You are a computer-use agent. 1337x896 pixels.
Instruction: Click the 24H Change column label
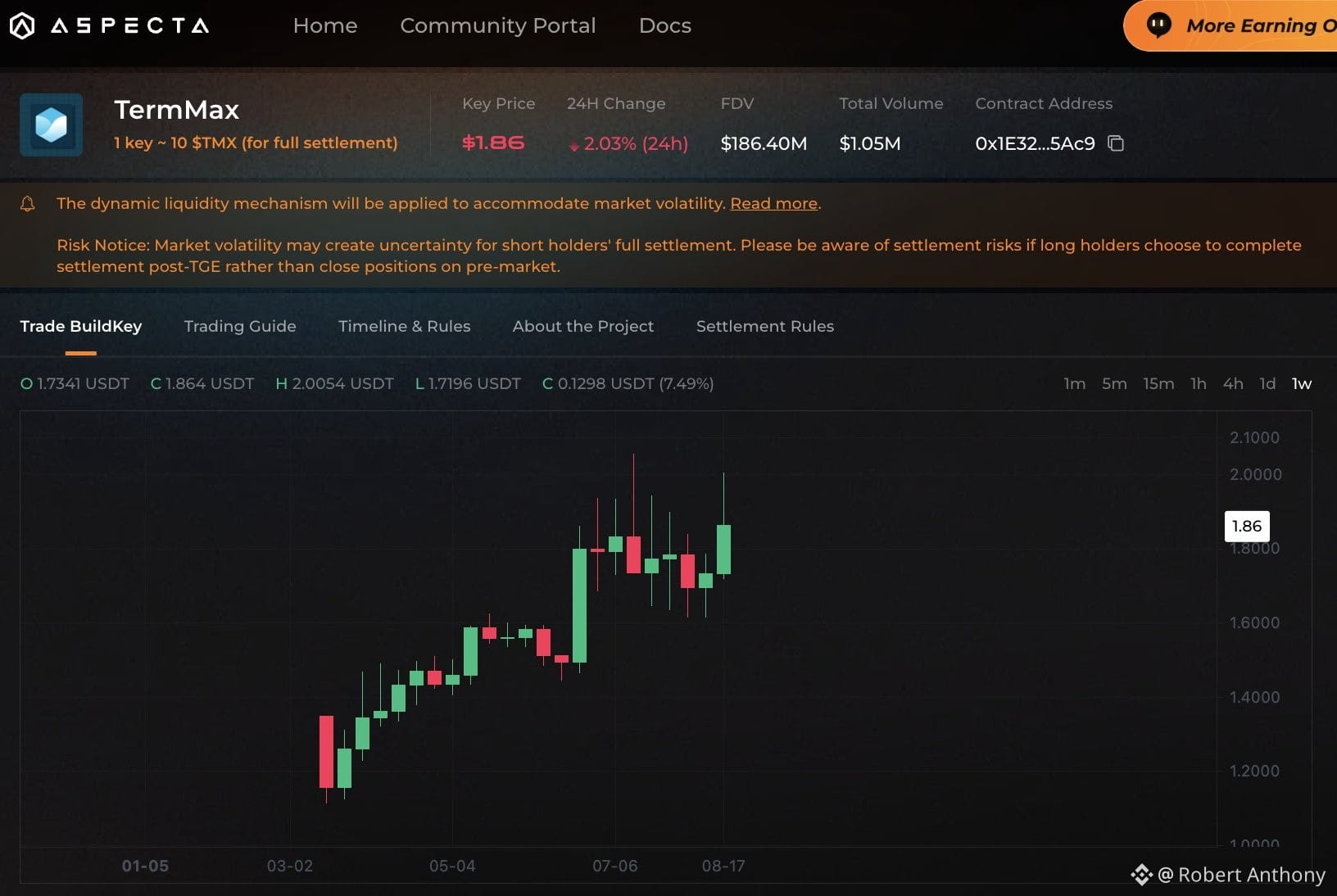[x=616, y=103]
